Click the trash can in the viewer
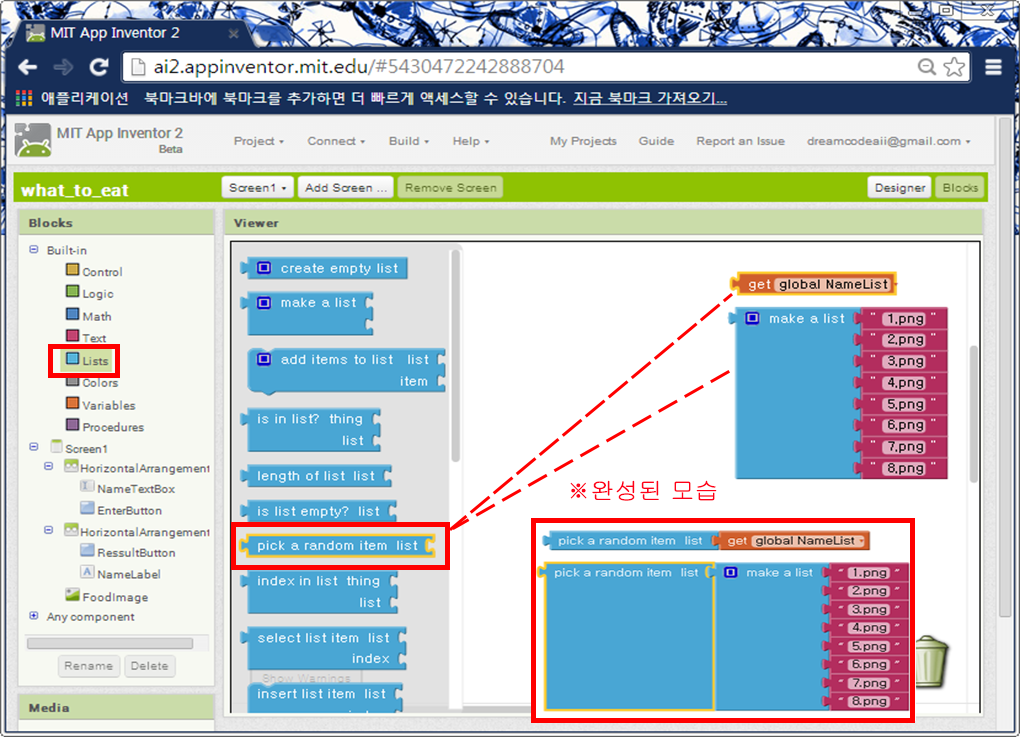This screenshot has width=1020, height=737. [931, 662]
